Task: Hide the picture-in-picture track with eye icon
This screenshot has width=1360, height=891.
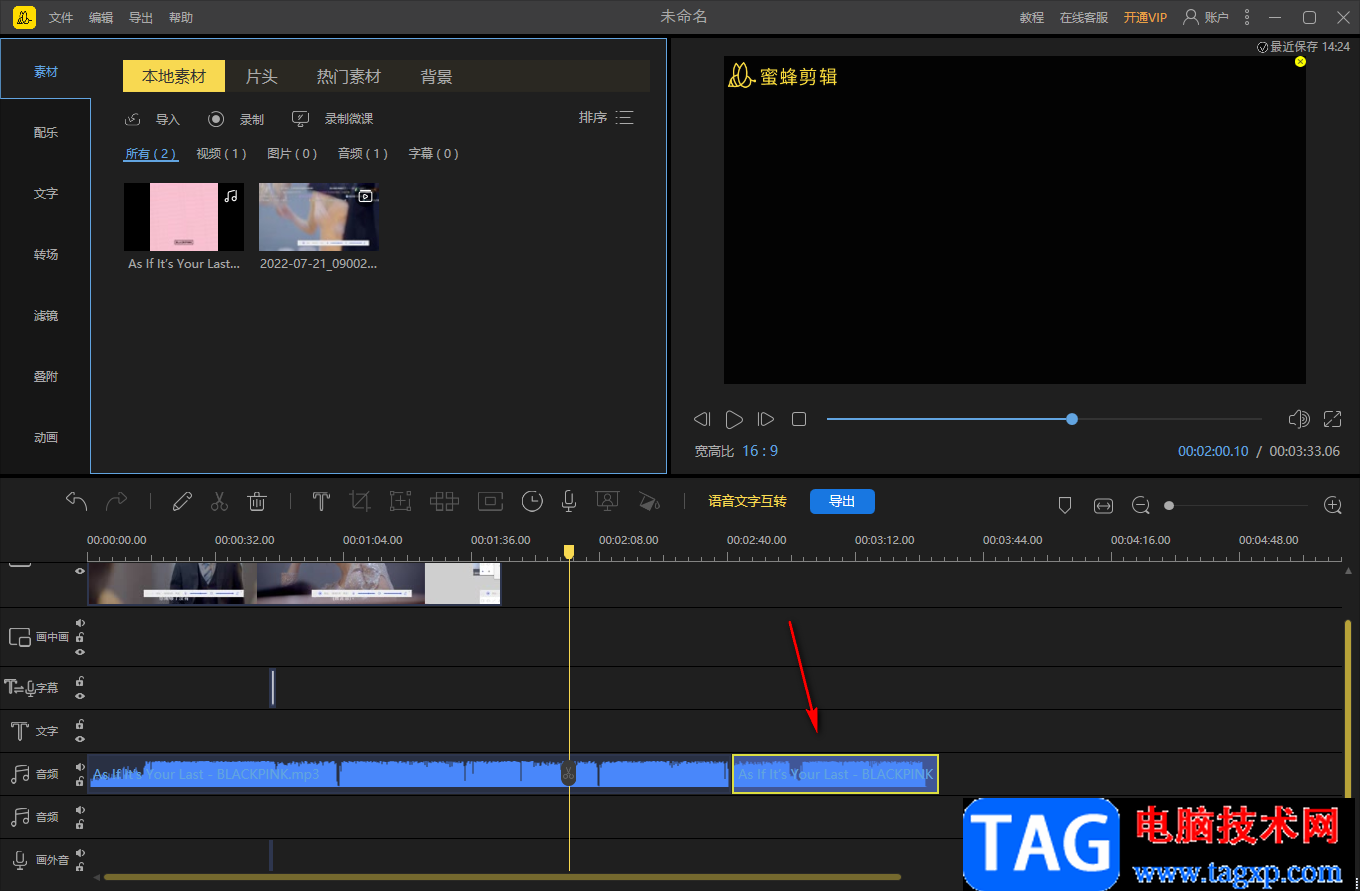Action: coord(80,652)
